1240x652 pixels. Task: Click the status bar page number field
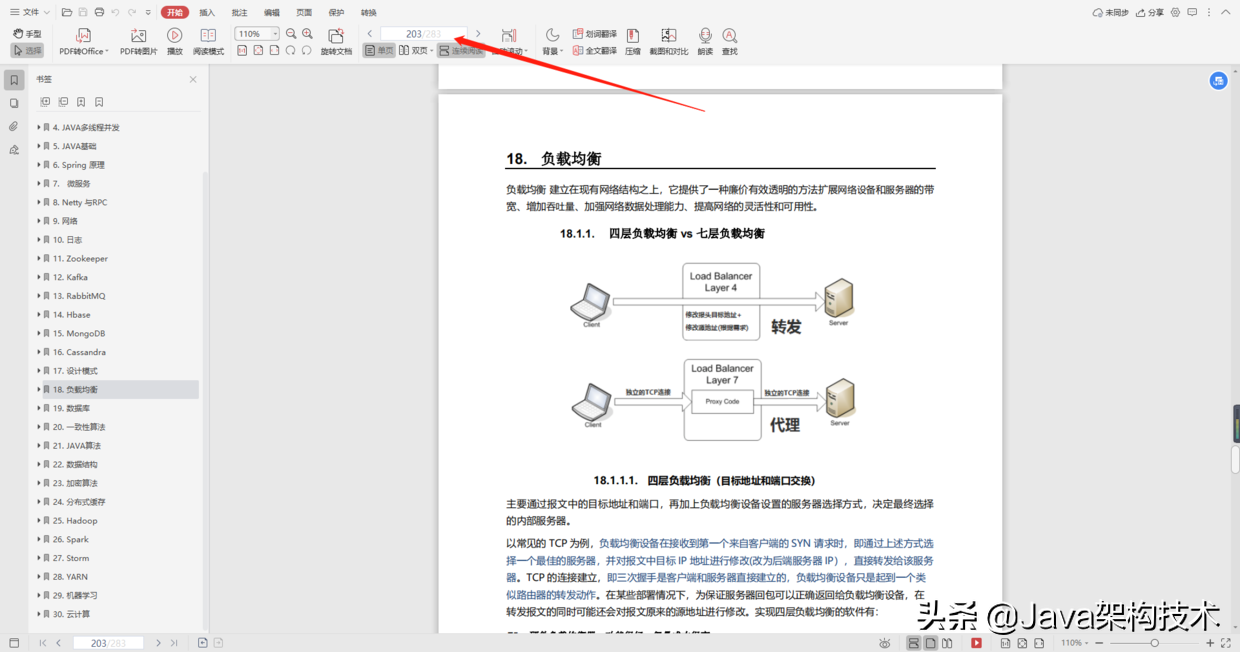point(108,643)
